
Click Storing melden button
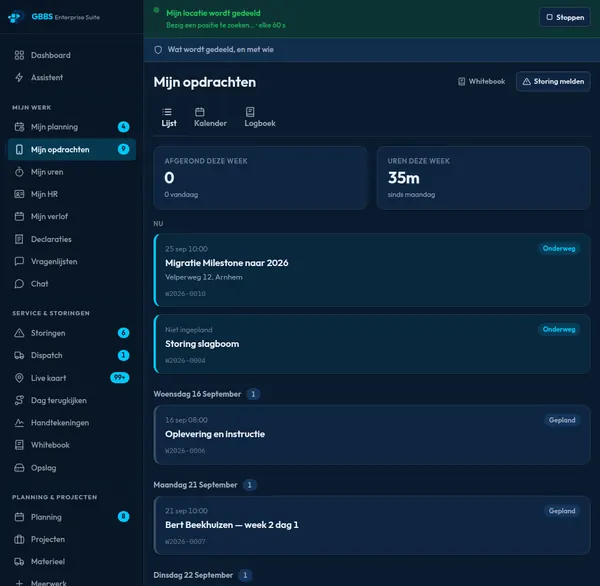(x=553, y=81)
